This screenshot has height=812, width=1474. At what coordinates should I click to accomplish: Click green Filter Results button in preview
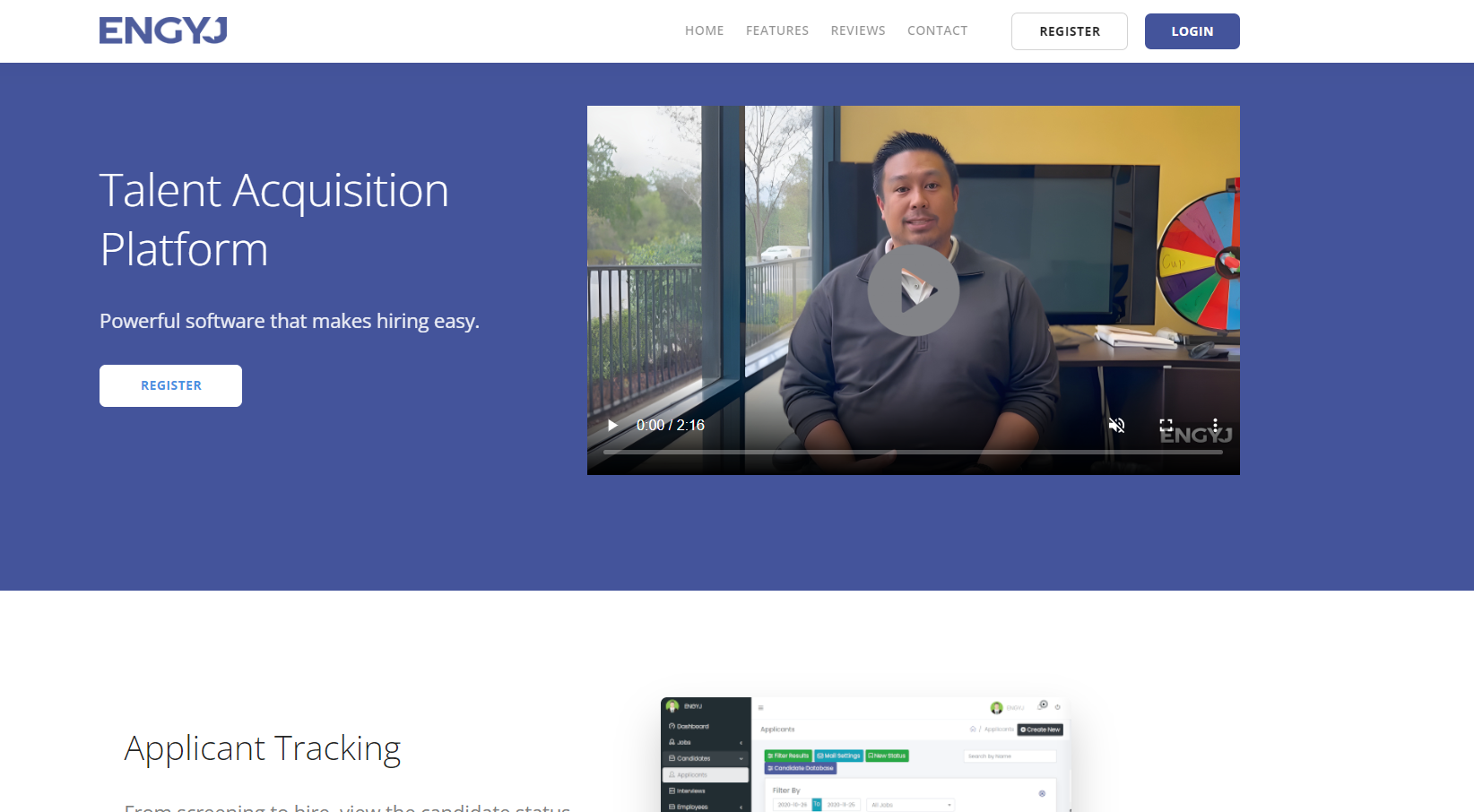pyautogui.click(x=788, y=756)
